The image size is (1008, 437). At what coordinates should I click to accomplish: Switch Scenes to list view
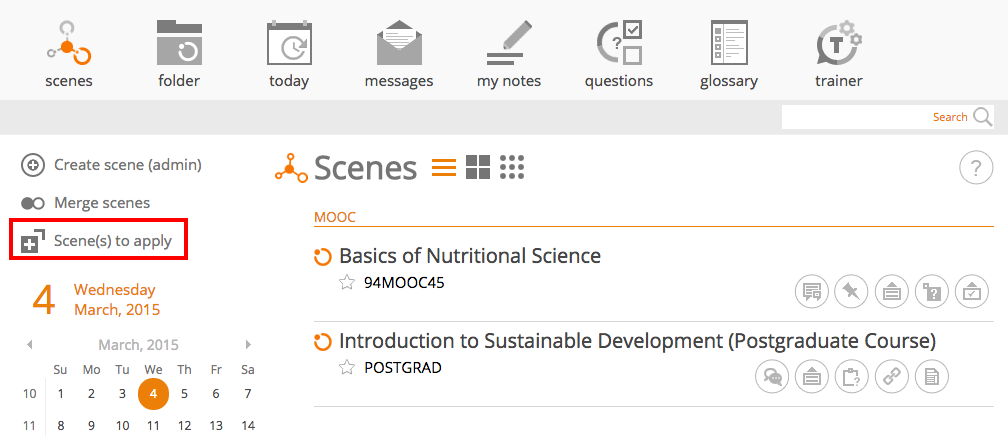[444, 167]
